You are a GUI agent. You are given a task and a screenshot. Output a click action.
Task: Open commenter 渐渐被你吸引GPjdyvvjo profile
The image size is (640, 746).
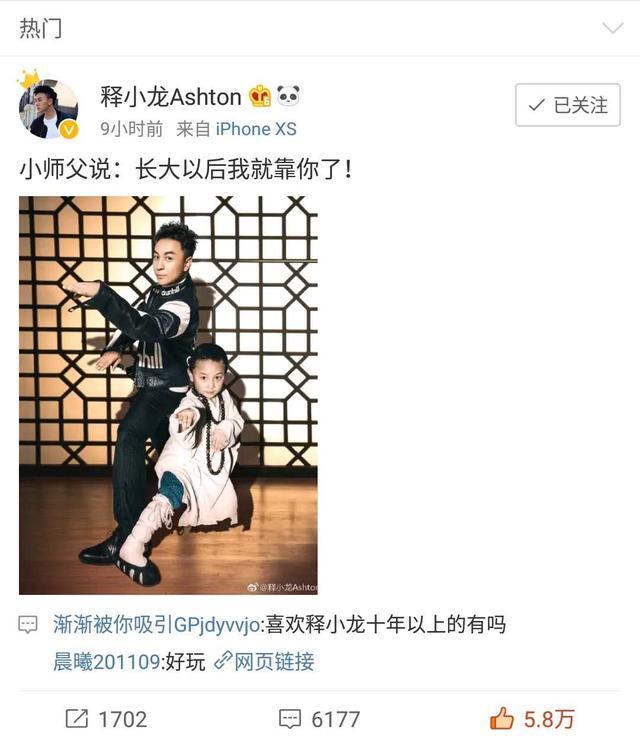click(x=157, y=625)
